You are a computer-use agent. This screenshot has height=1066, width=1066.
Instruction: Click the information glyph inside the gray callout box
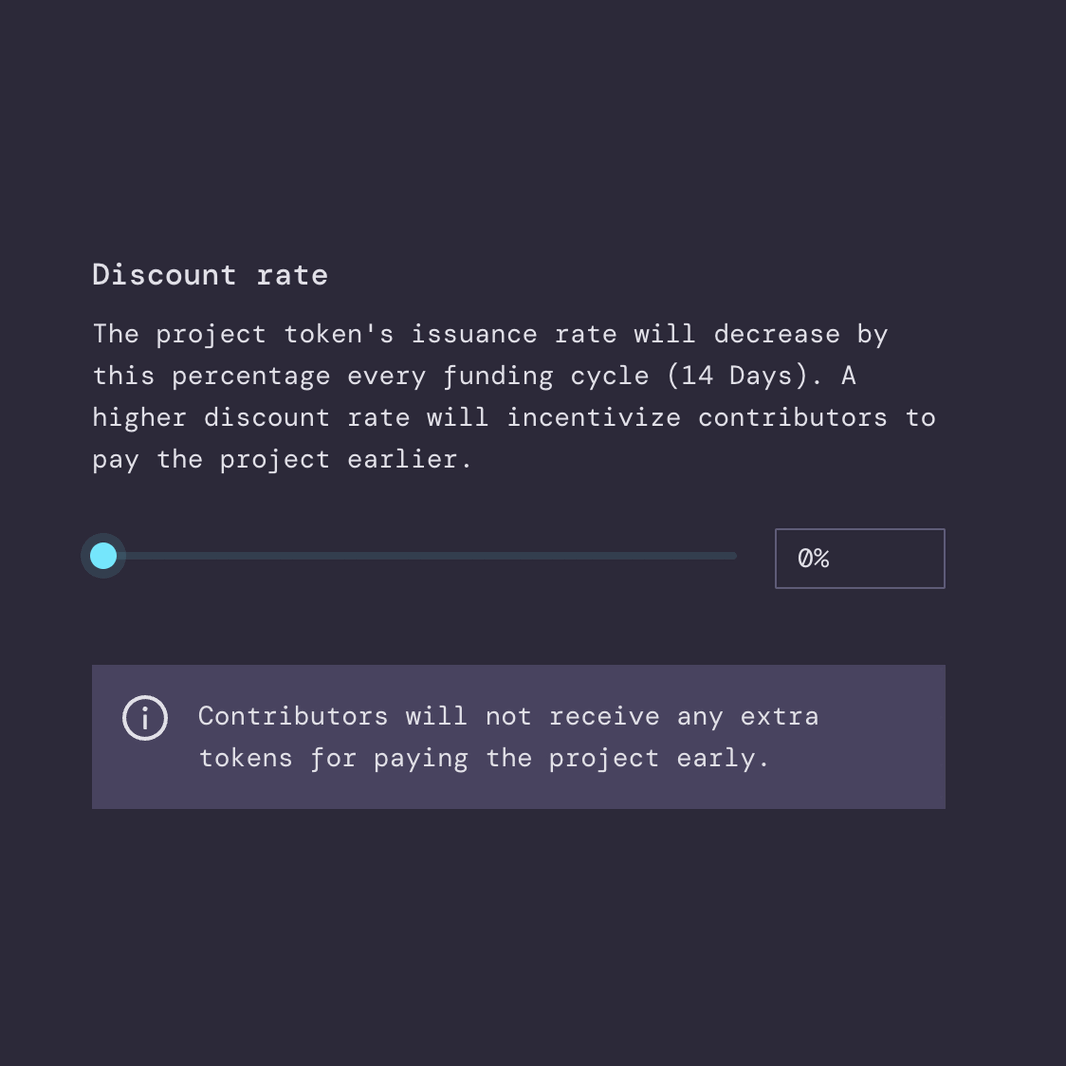(144, 718)
